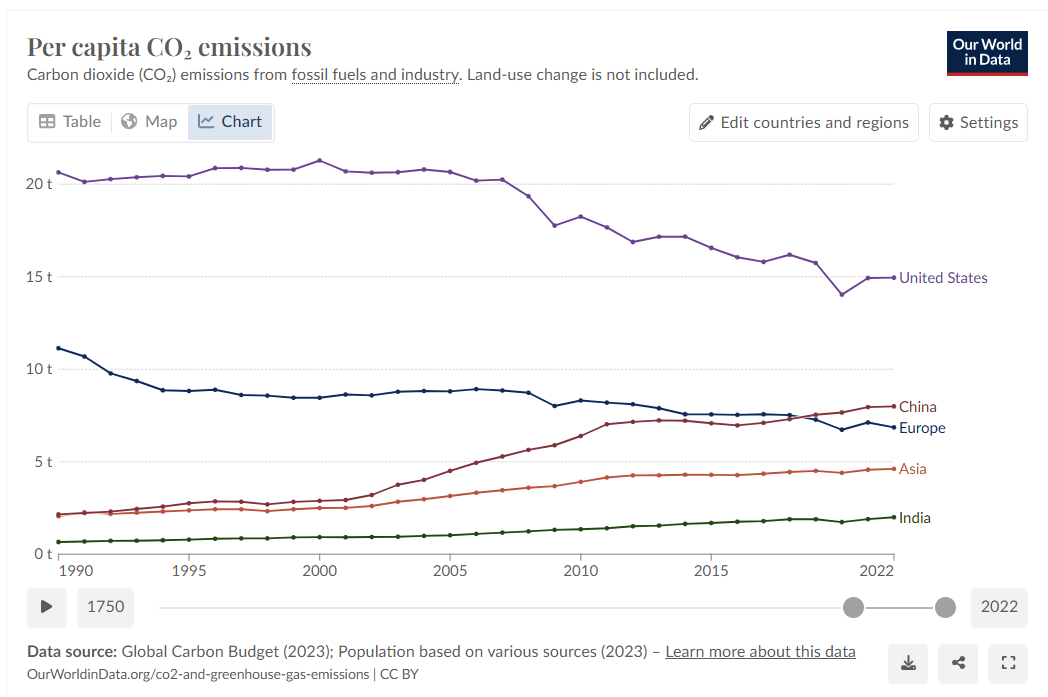1048x697 pixels.
Task: Open Learn more about this data
Action: (760, 651)
